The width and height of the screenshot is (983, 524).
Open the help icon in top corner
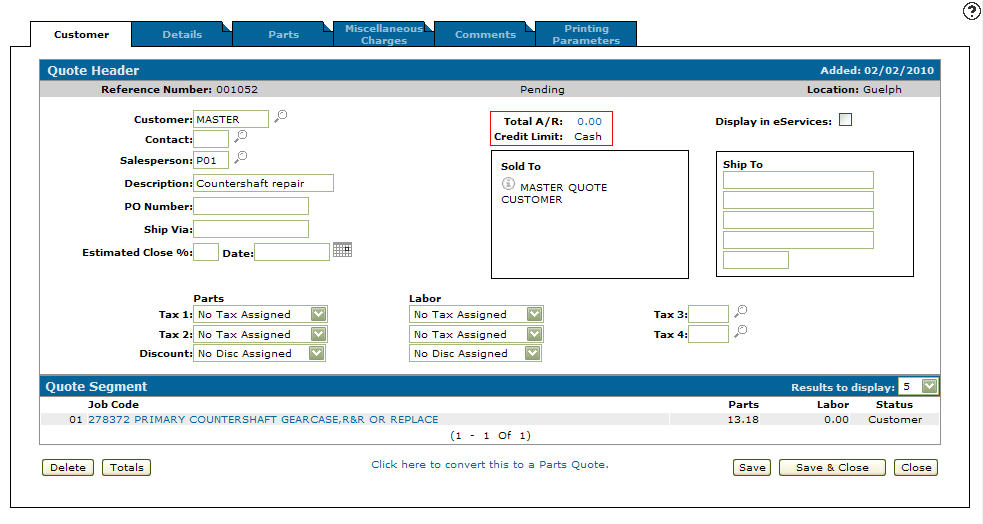point(971,11)
